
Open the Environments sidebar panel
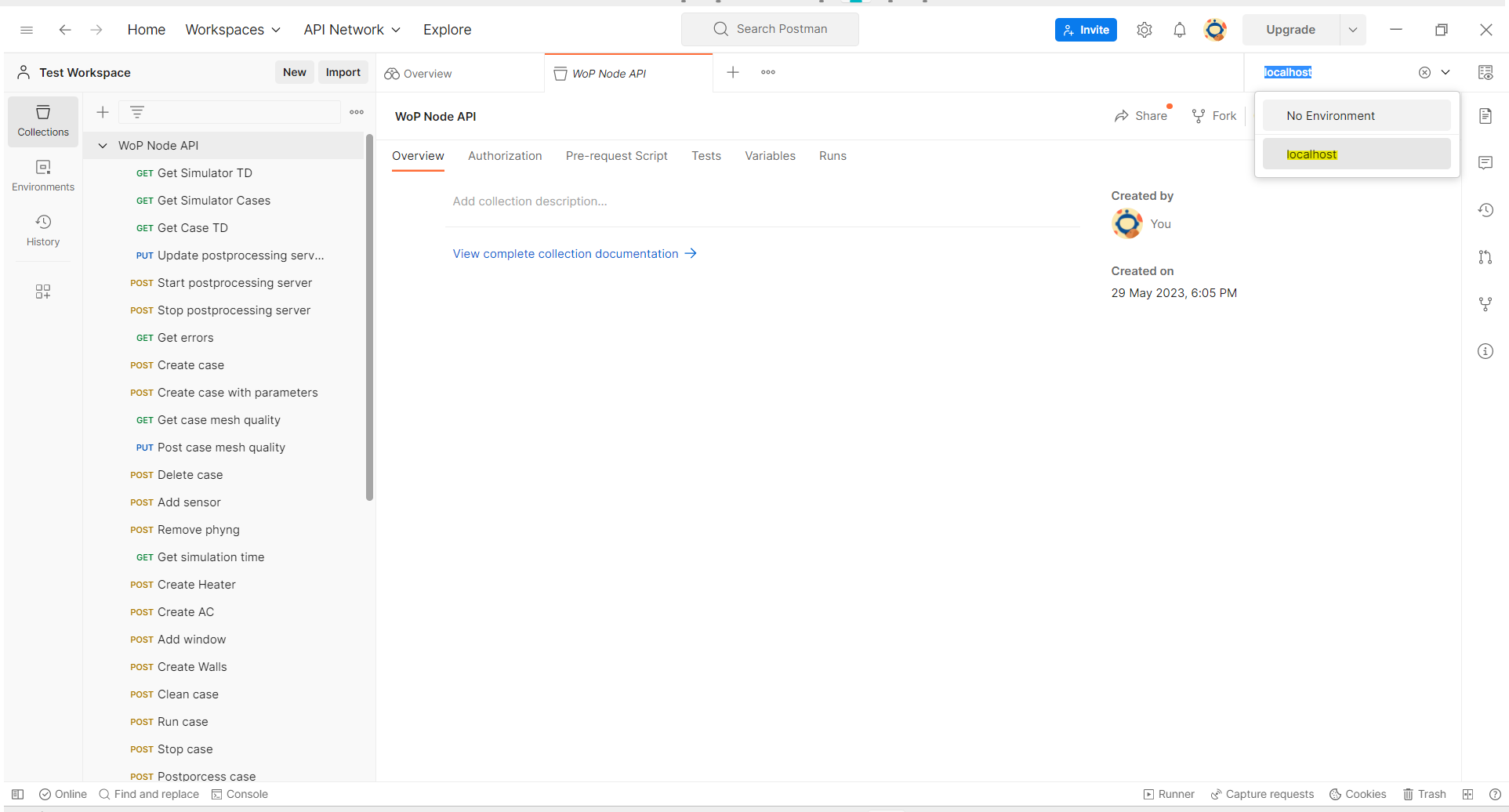click(x=43, y=176)
